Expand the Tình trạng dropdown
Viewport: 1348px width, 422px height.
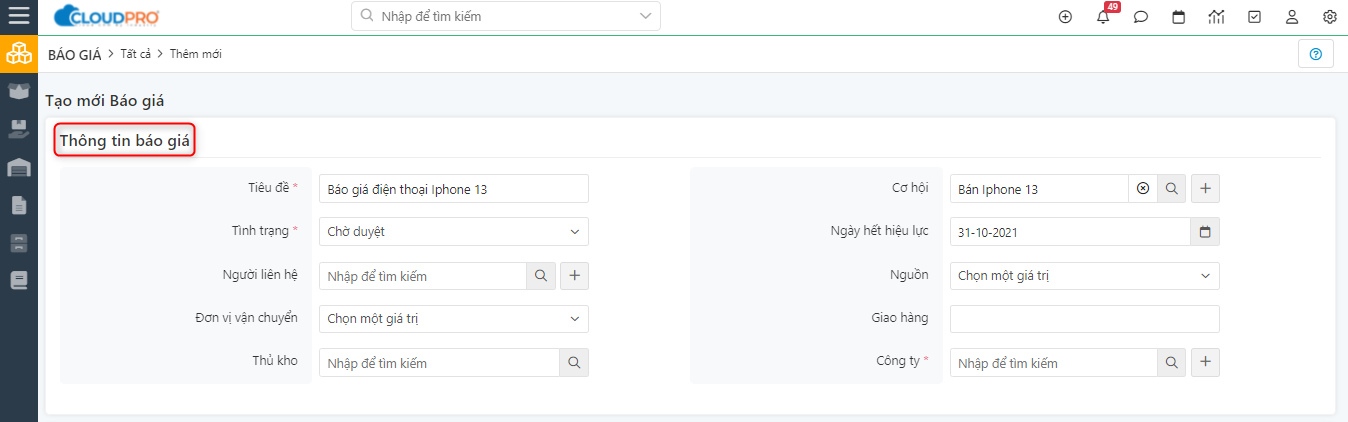454,232
